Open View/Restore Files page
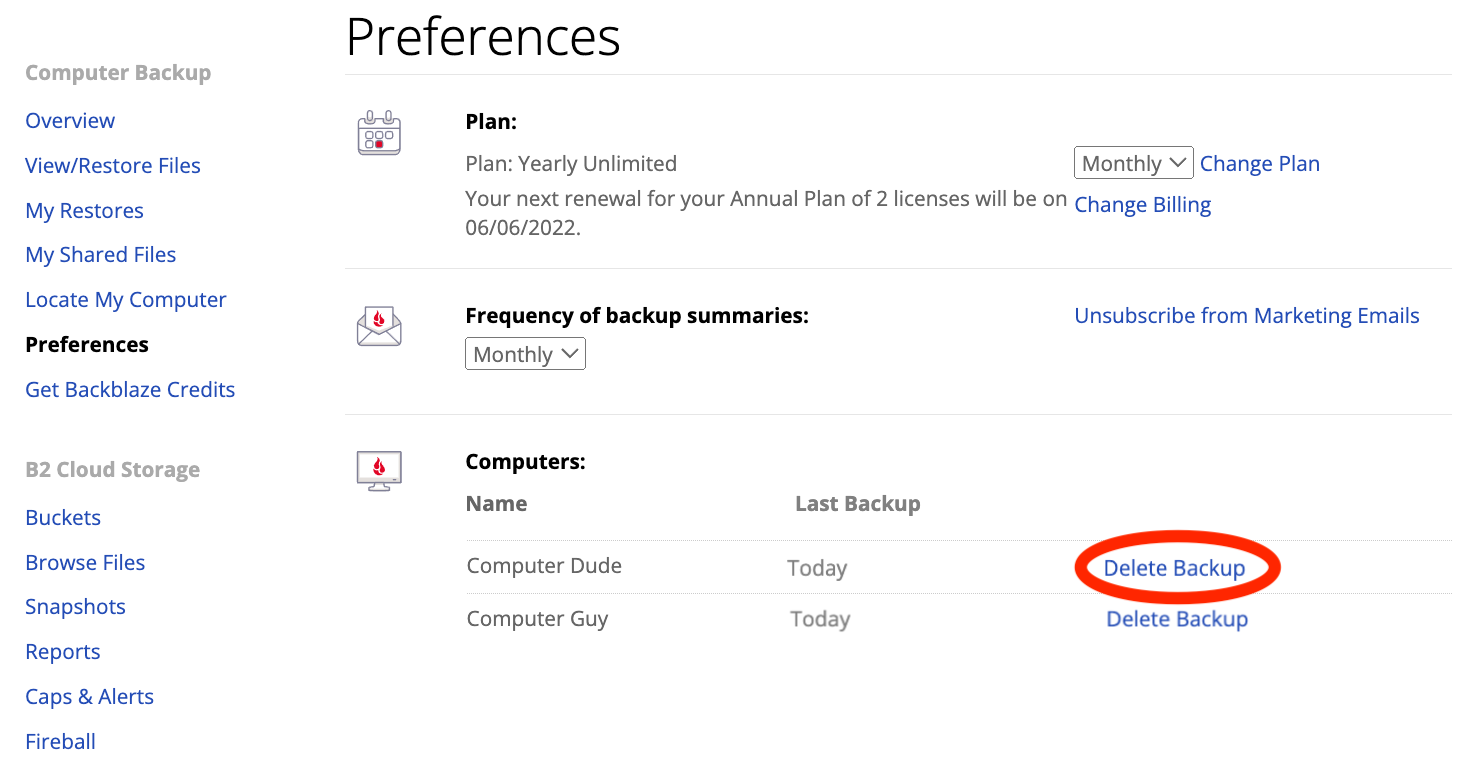Screen dimensions: 1474x769 tap(113, 166)
